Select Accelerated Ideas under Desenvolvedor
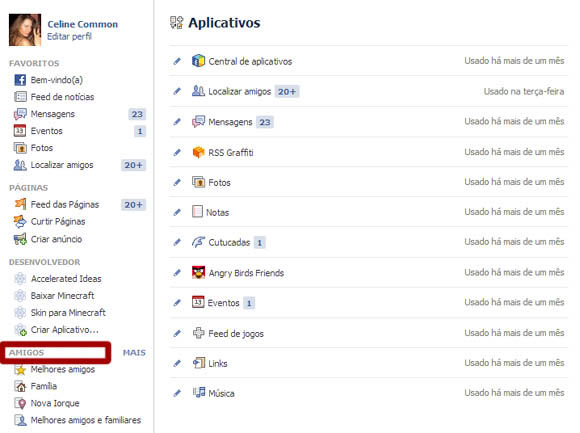Image resolution: width=580 pixels, height=433 pixels. [66, 279]
